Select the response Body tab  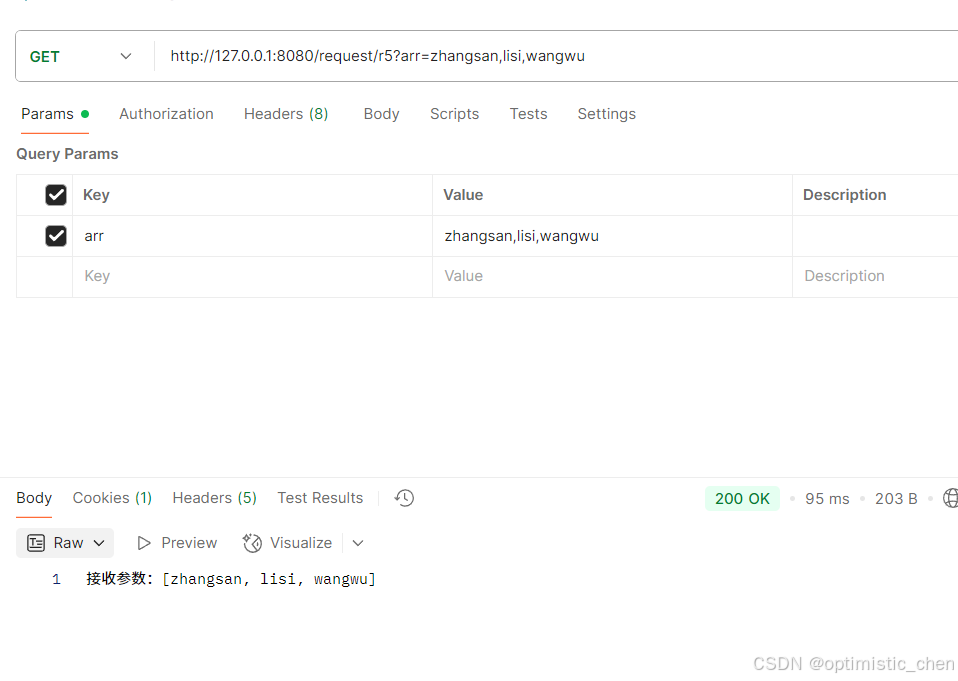coord(34,498)
